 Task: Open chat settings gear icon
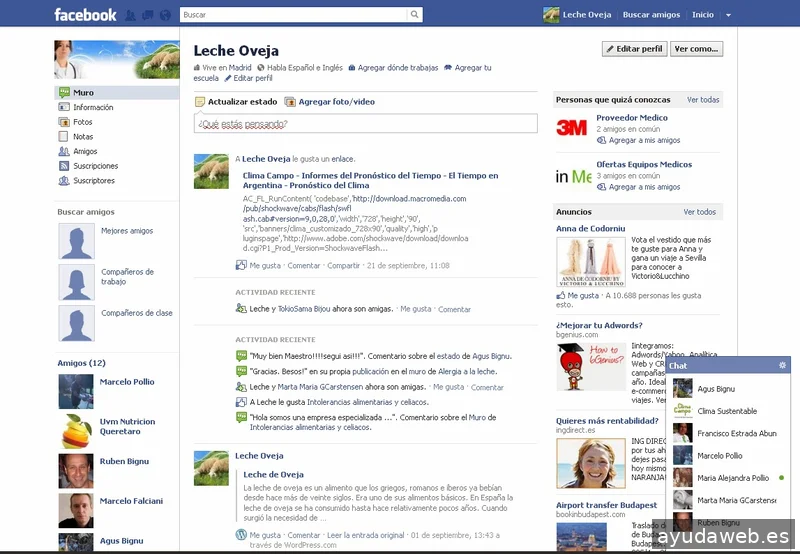coord(783,366)
